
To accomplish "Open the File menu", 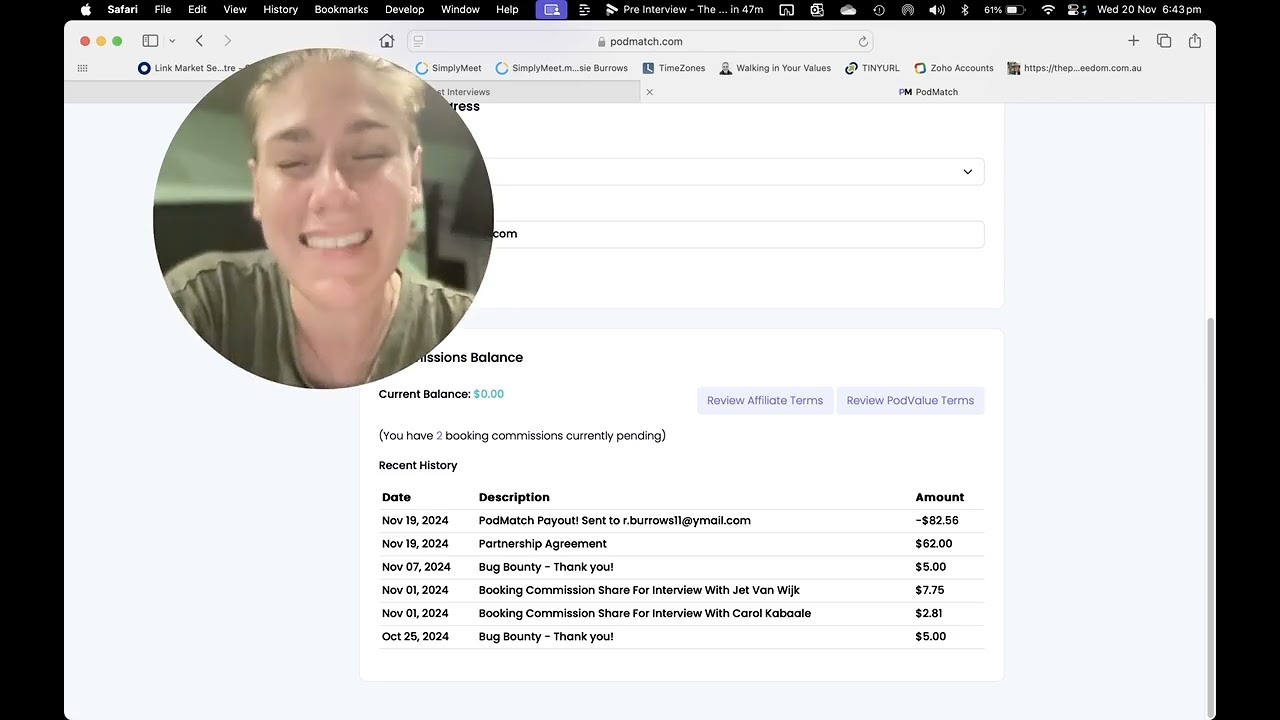I will tap(163, 10).
